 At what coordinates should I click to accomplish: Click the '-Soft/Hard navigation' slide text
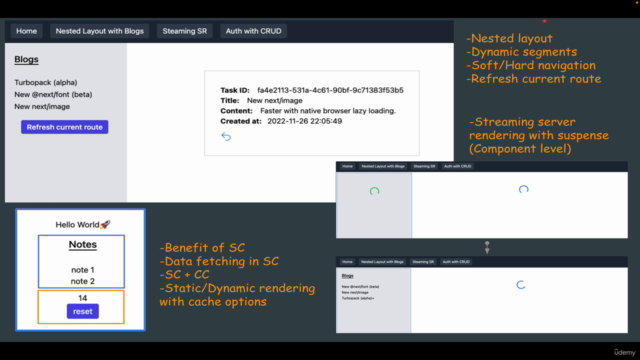click(x=531, y=65)
